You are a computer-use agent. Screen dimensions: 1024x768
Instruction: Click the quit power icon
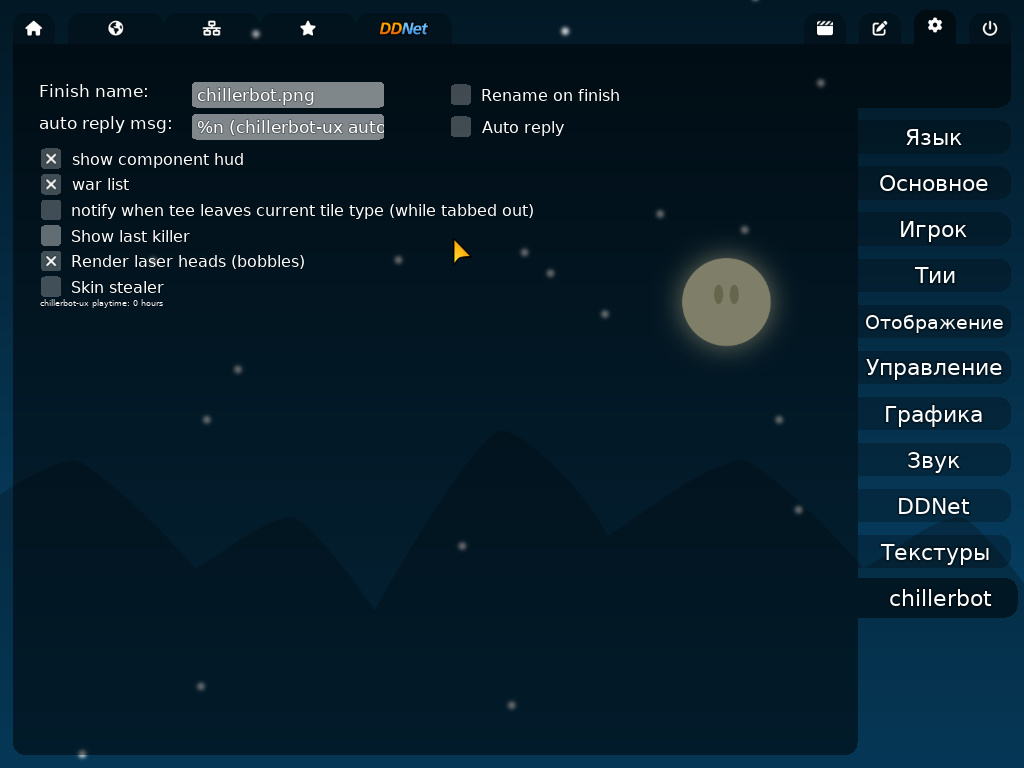[x=989, y=29]
